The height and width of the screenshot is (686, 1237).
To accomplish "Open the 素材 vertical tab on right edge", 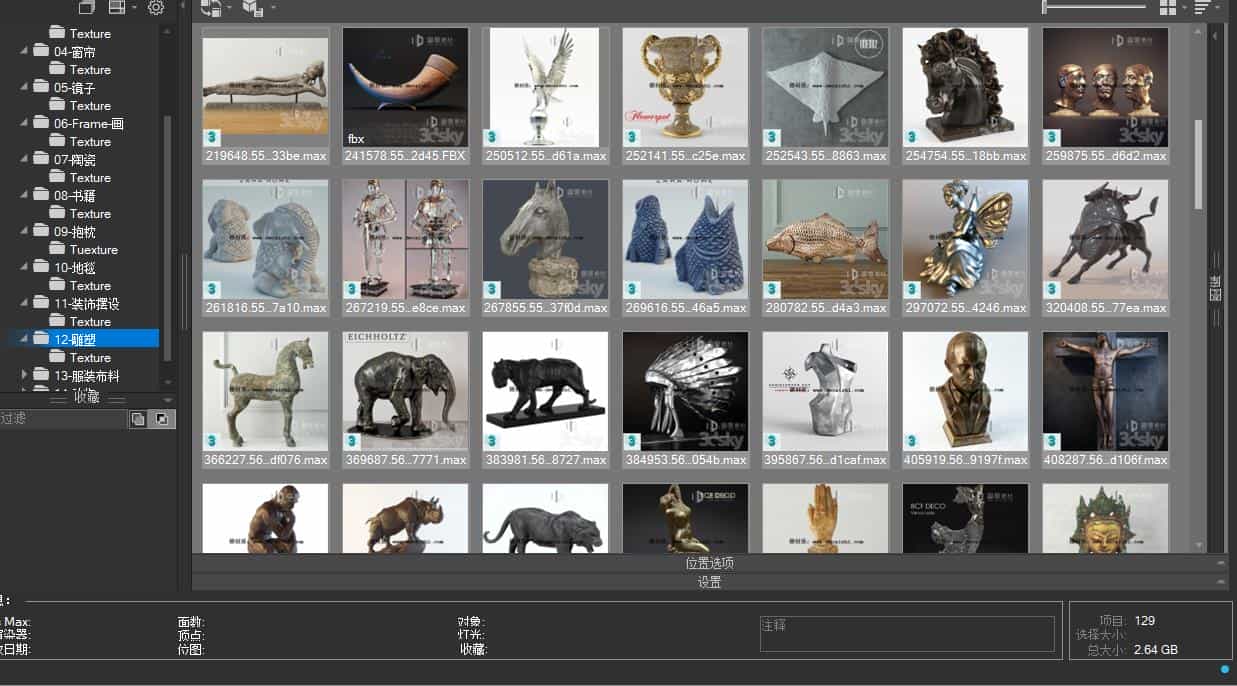I will (x=1216, y=287).
